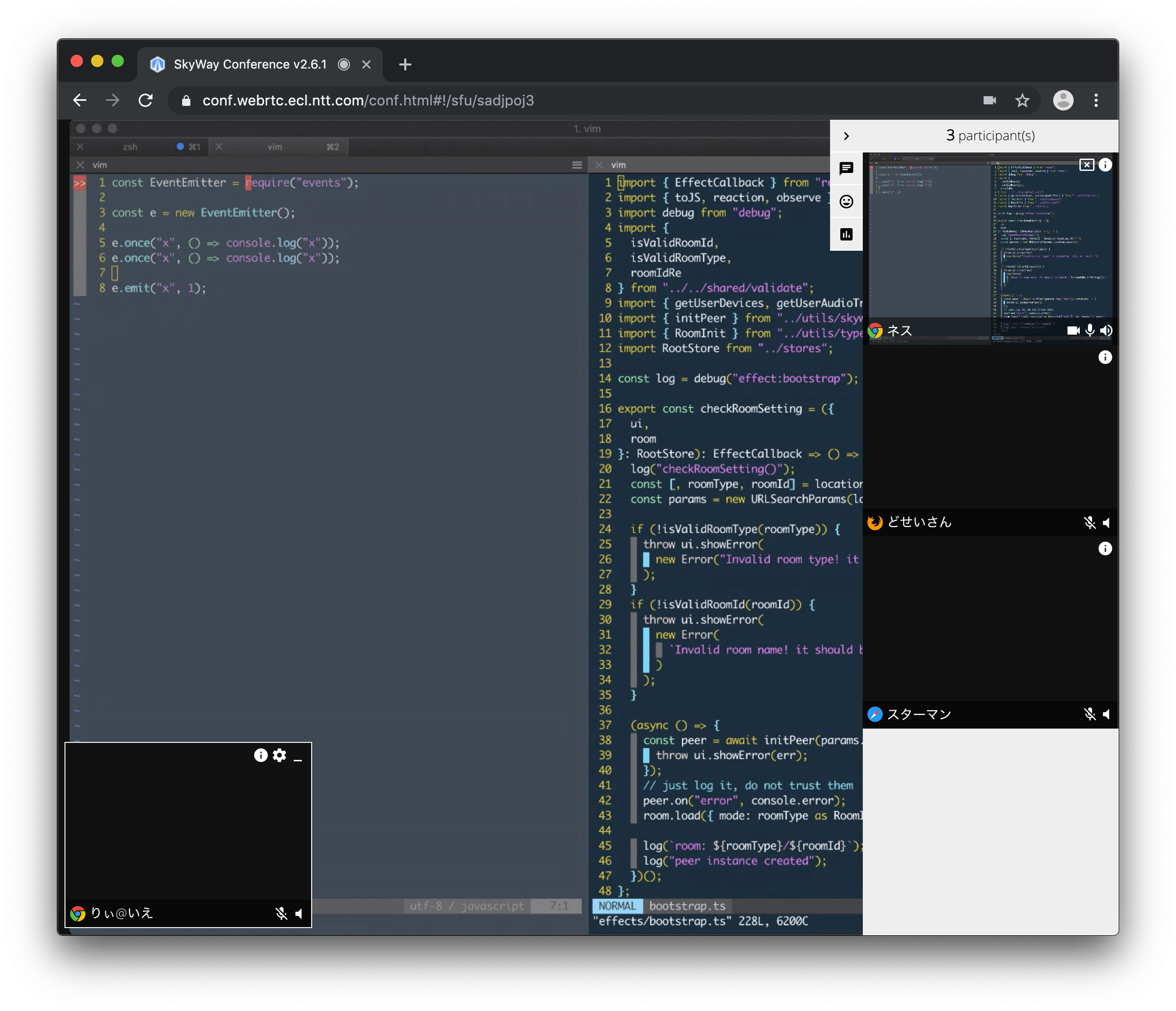Go forward in browser history
The image size is (1176, 1011).
point(113,100)
